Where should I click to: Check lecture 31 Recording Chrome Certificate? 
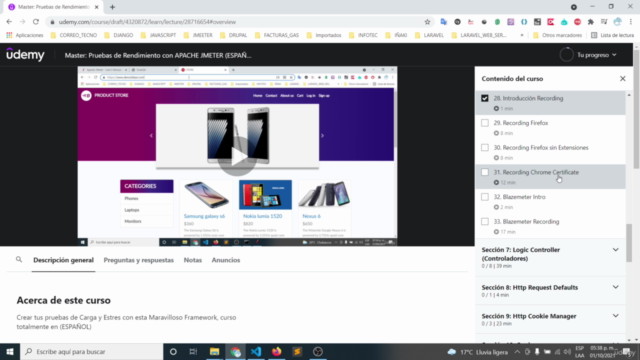pyautogui.click(x=484, y=172)
